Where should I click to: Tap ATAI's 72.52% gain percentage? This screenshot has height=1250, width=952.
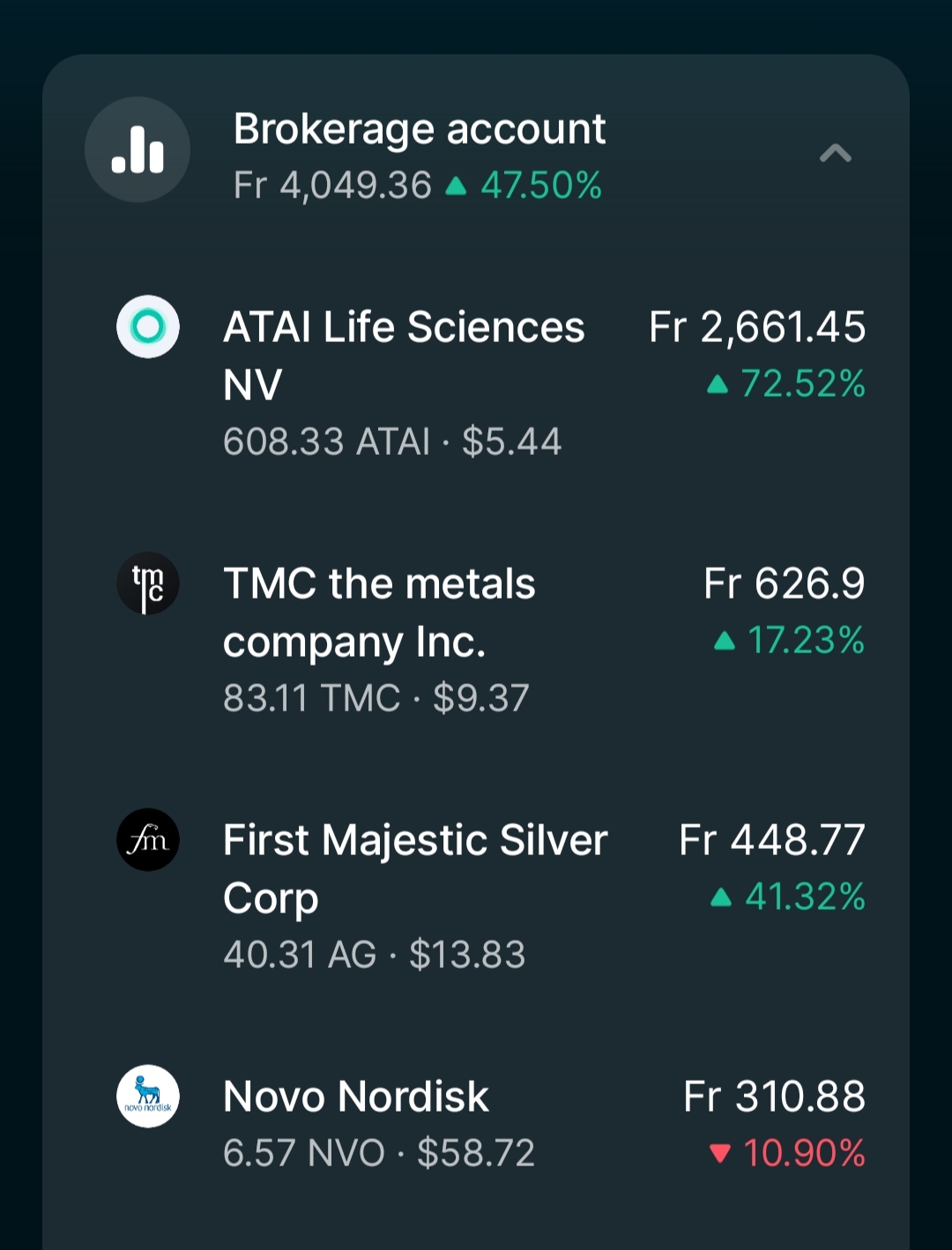click(x=787, y=384)
